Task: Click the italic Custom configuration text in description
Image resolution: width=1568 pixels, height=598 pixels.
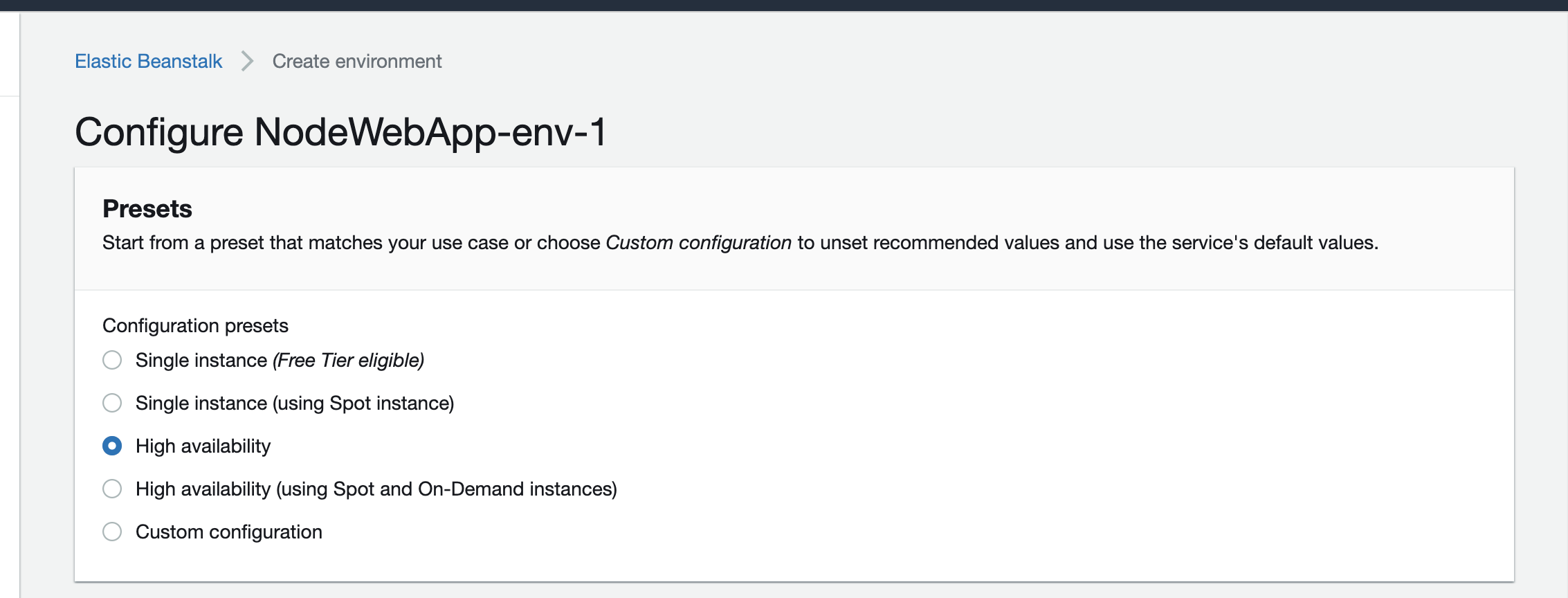Action: (x=698, y=243)
